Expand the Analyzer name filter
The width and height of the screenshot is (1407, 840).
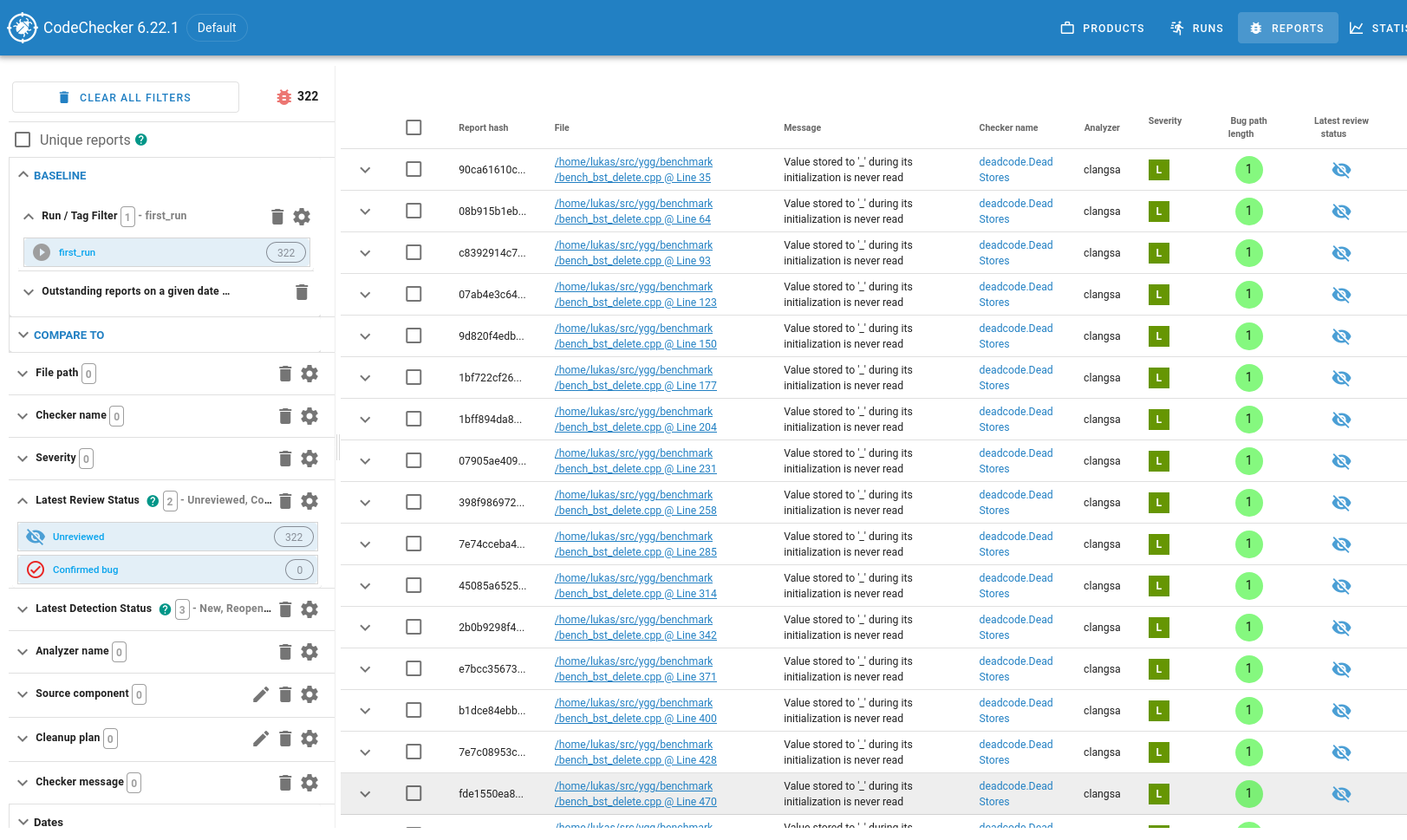pyautogui.click(x=23, y=652)
